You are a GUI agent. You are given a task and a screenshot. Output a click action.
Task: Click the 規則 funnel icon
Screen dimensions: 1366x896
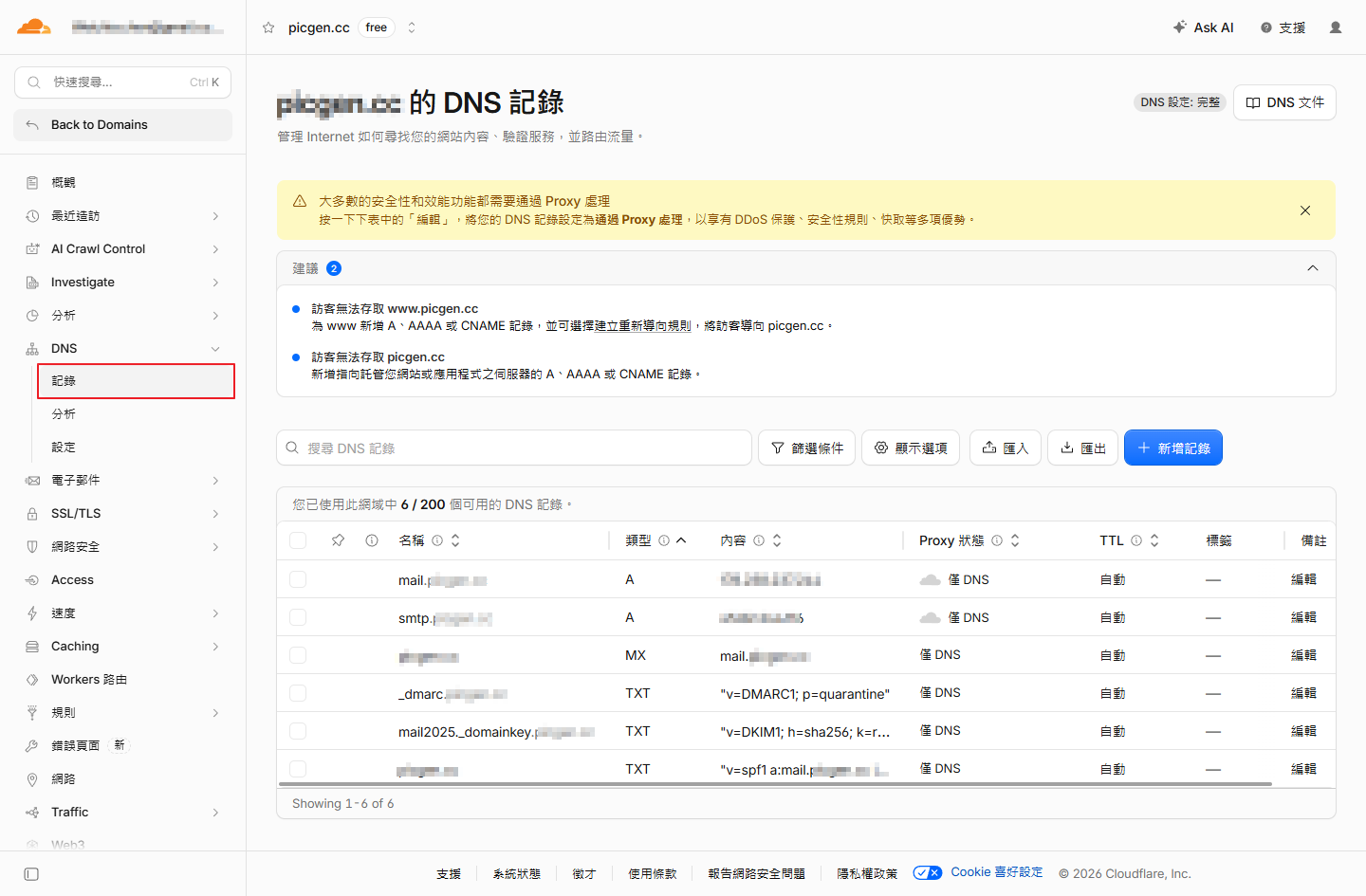[x=32, y=713]
